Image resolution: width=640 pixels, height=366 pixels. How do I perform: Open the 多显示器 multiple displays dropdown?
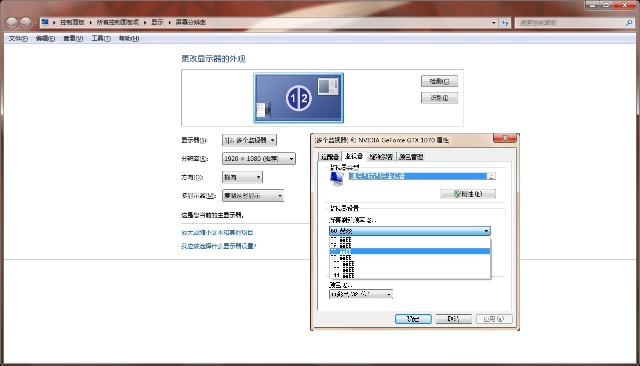coord(253,196)
